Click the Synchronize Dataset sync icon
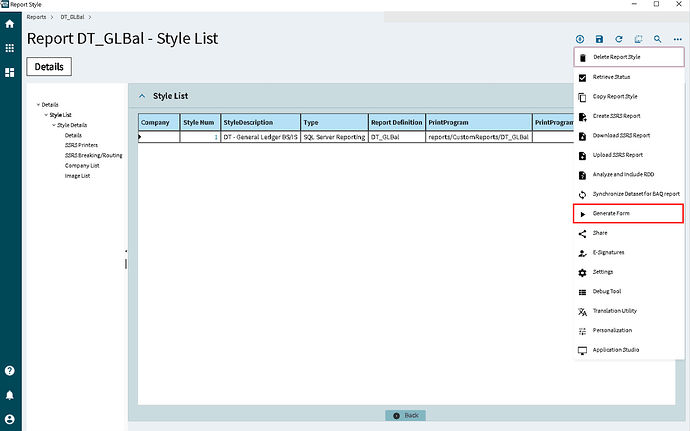690x431 pixels. tap(582, 195)
